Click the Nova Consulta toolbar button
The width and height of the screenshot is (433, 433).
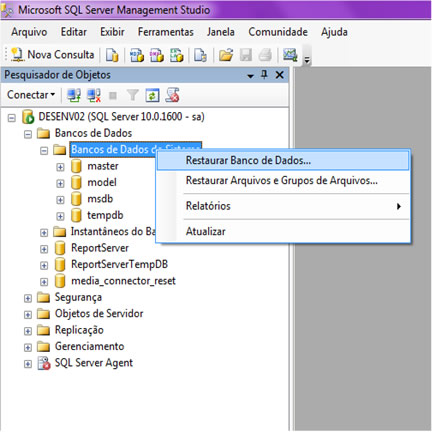click(53, 55)
